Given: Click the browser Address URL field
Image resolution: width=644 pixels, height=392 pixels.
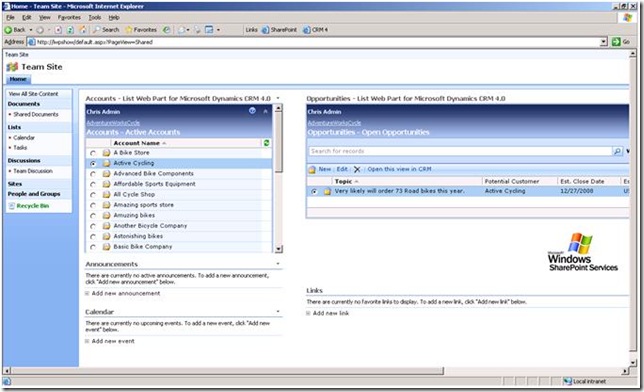Looking at the screenshot, I should coord(314,42).
